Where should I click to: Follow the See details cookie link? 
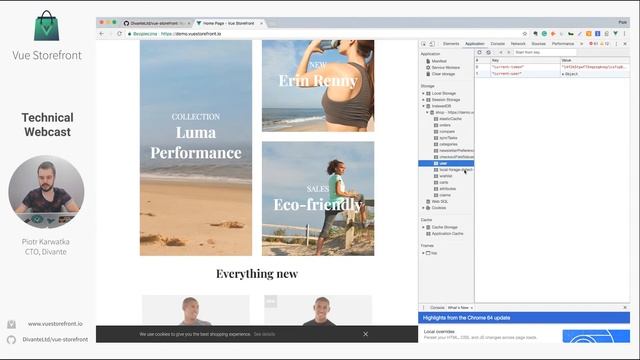click(x=264, y=334)
